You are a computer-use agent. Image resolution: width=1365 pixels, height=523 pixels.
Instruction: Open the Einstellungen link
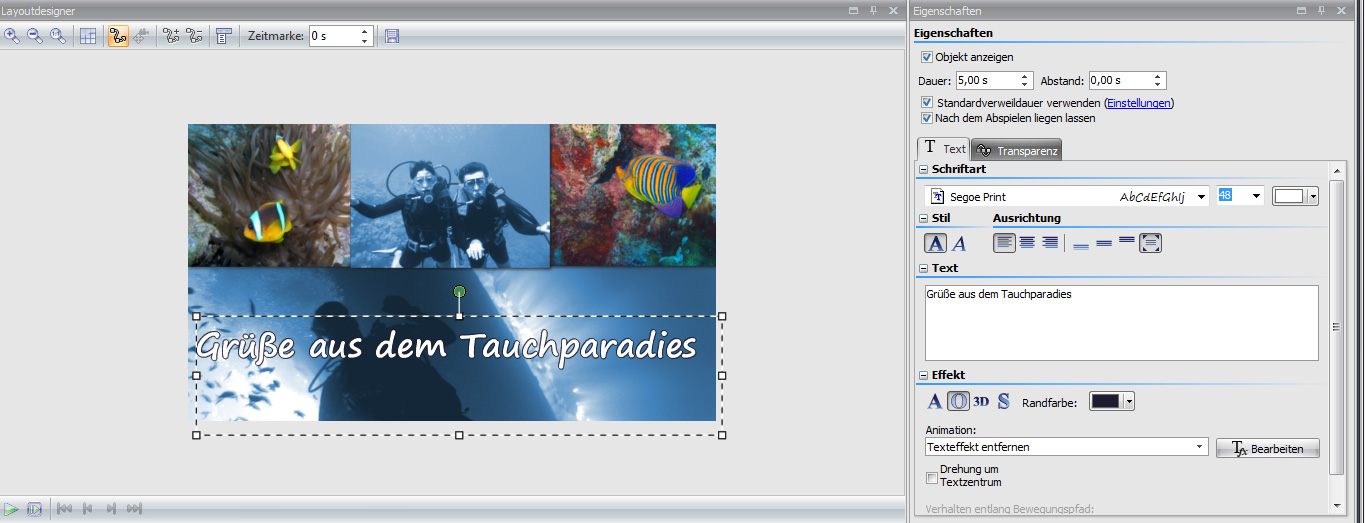point(1138,103)
